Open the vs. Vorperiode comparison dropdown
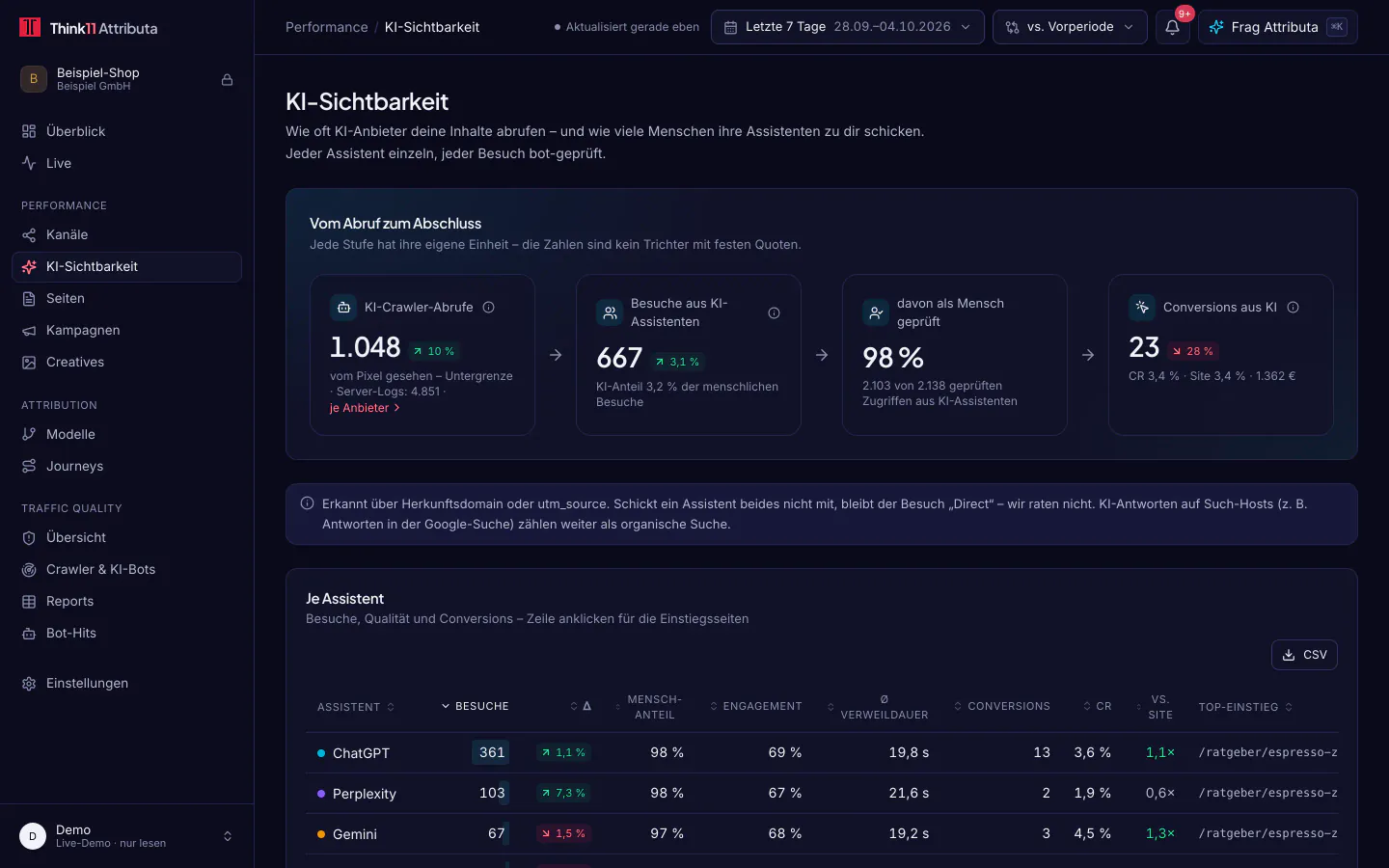The image size is (1389, 868). click(x=1070, y=27)
